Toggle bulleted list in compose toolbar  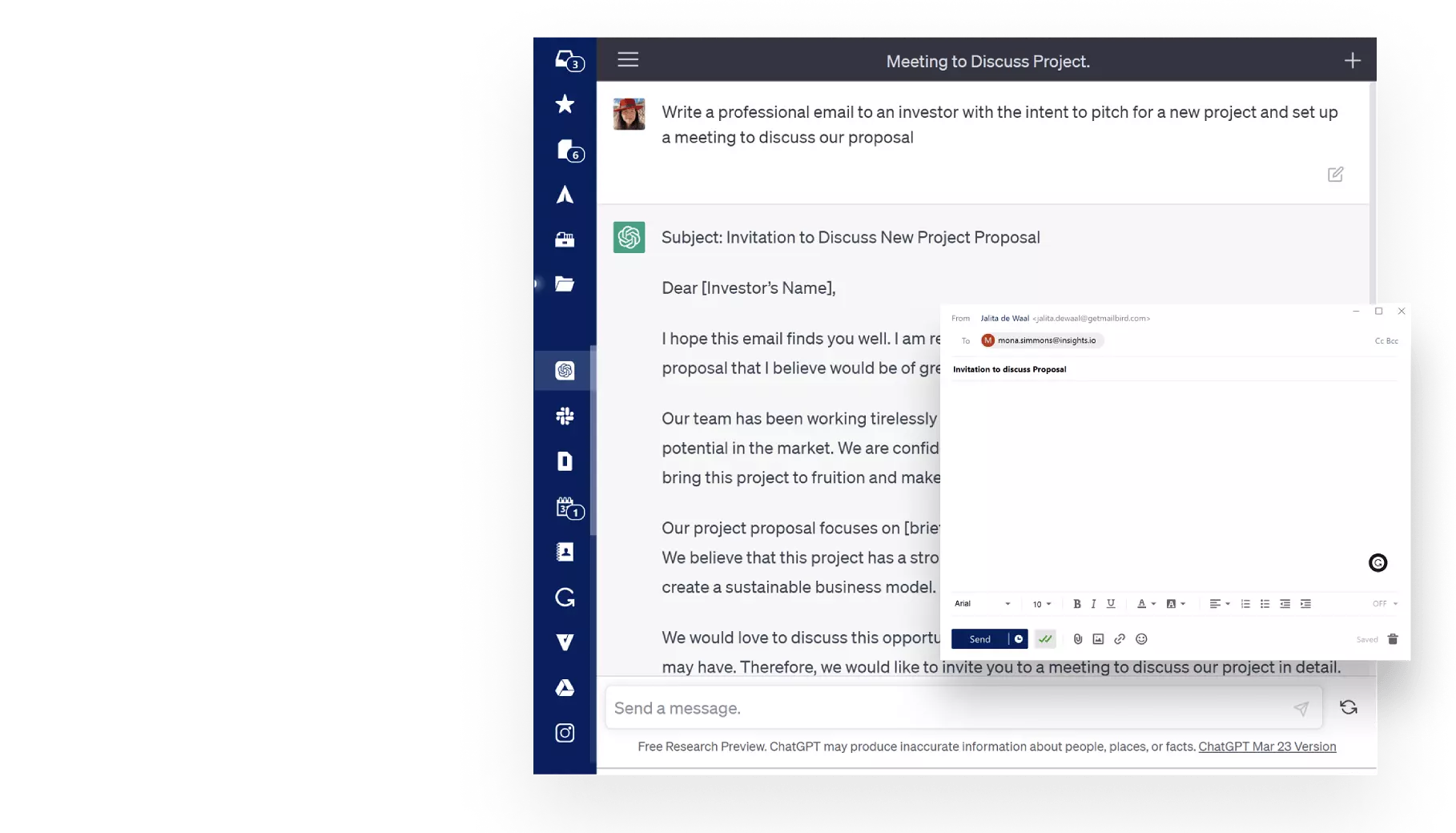point(1265,604)
